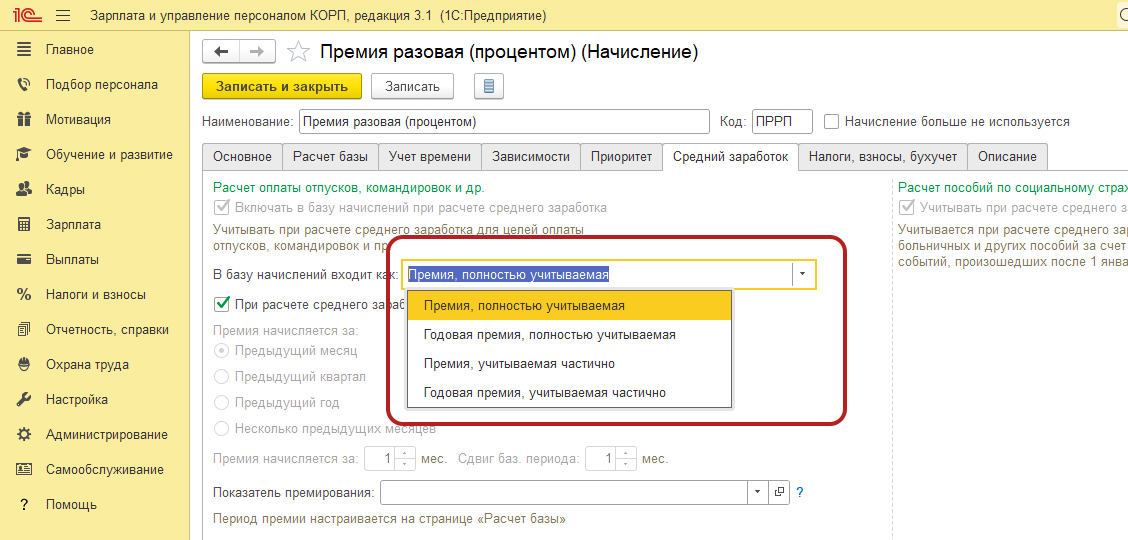Click the hamburger main menu icon
The image size is (1128, 540).
[x=63, y=16]
